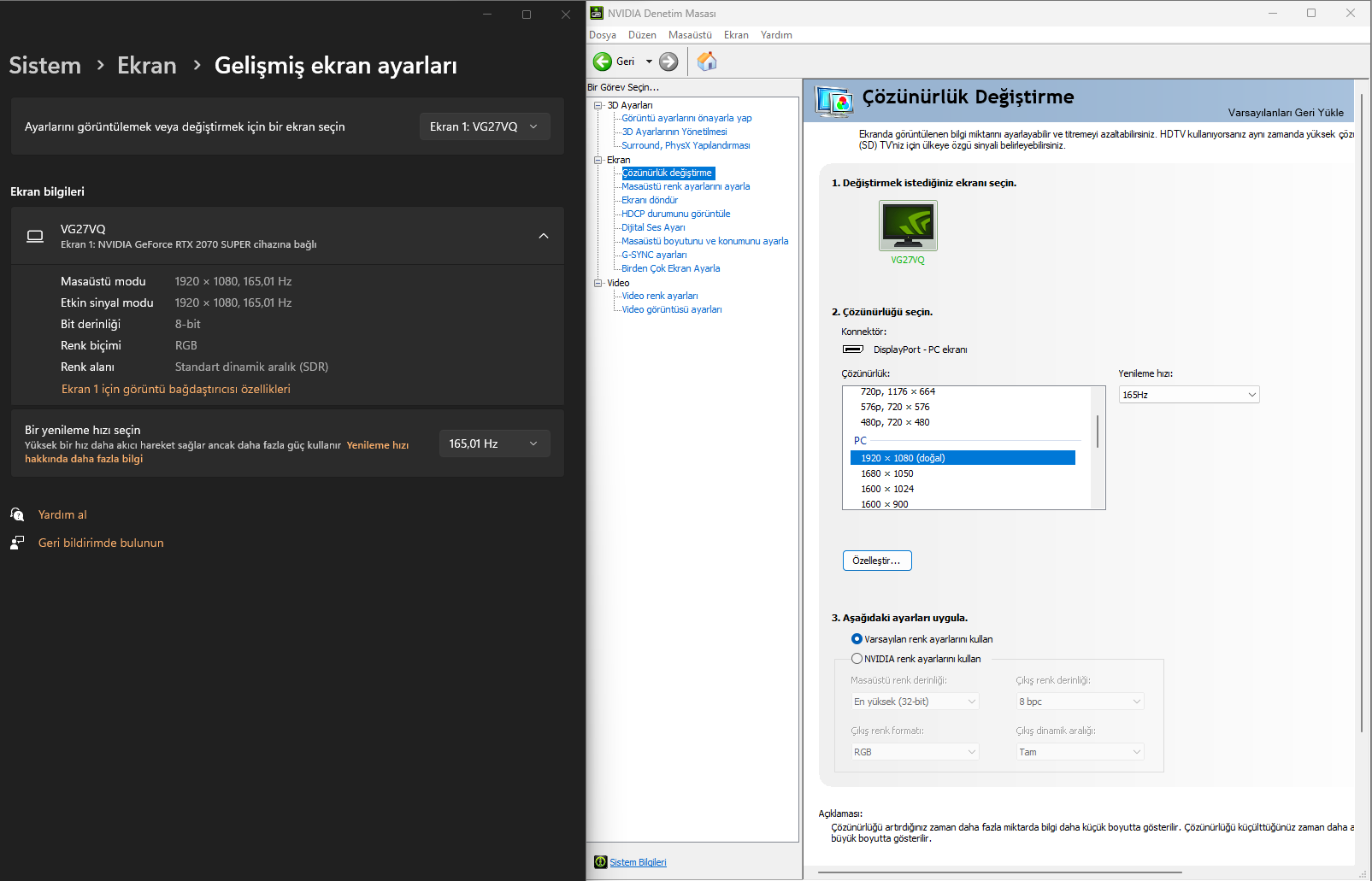Select Görüntü ayarlarını önayarla yap
The height and width of the screenshot is (881, 1372).
[686, 118]
